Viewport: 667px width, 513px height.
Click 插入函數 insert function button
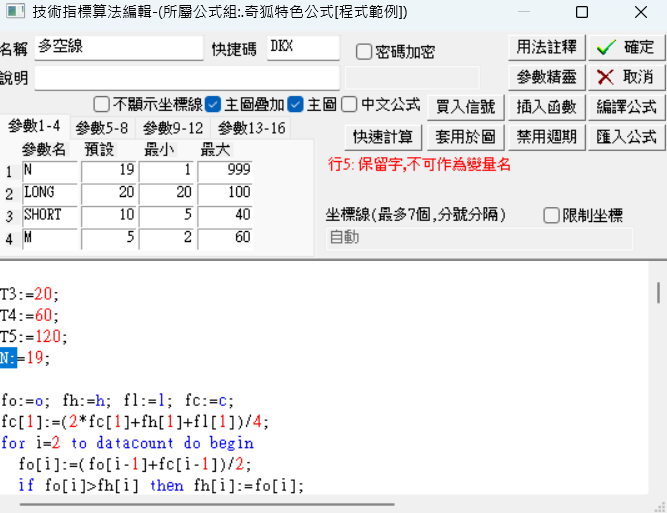pyautogui.click(x=547, y=107)
